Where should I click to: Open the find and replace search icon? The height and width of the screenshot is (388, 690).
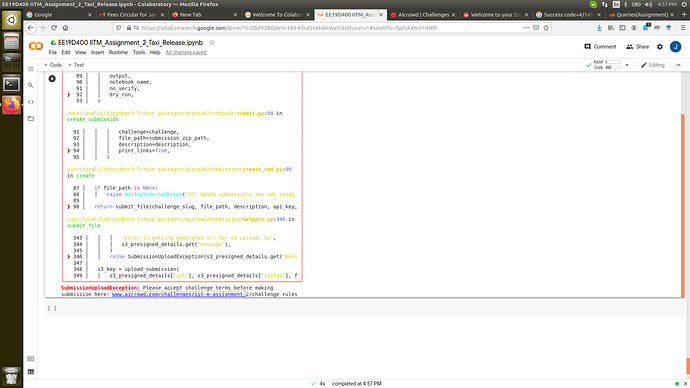point(30,85)
